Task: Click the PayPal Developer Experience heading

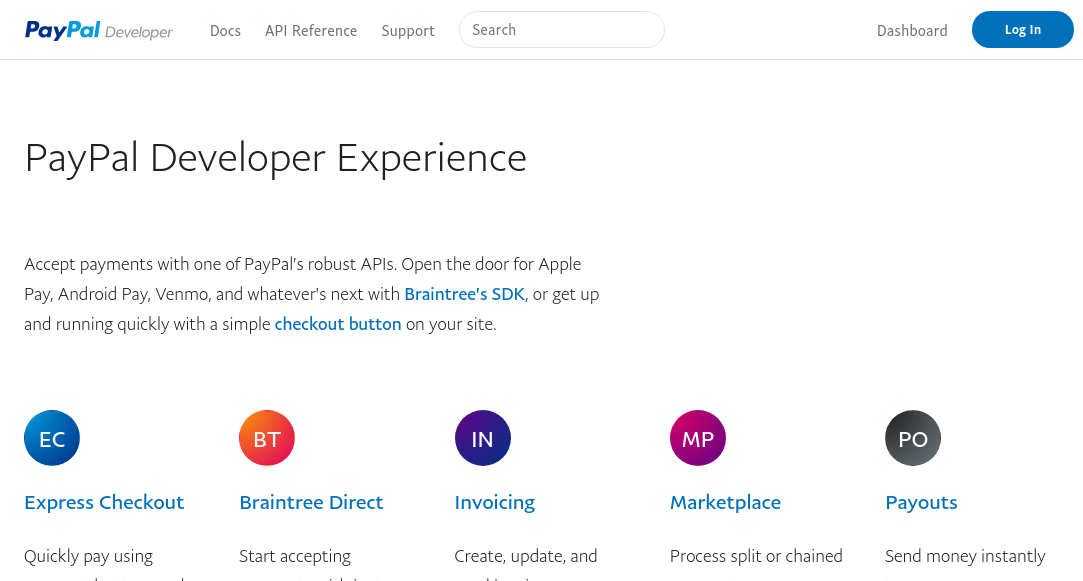Action: (x=276, y=158)
